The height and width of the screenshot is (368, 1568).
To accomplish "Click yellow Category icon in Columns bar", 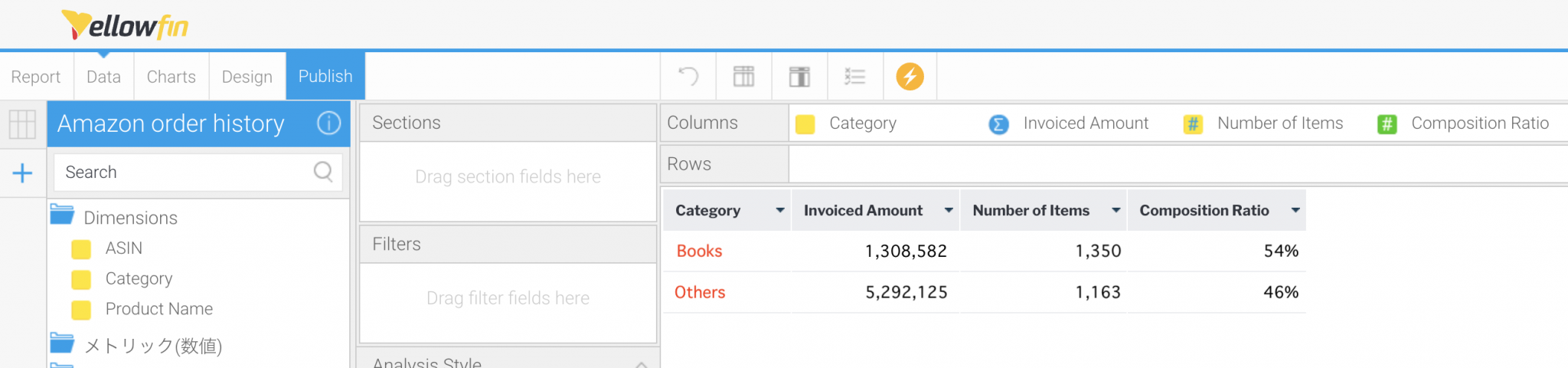I will coord(805,124).
